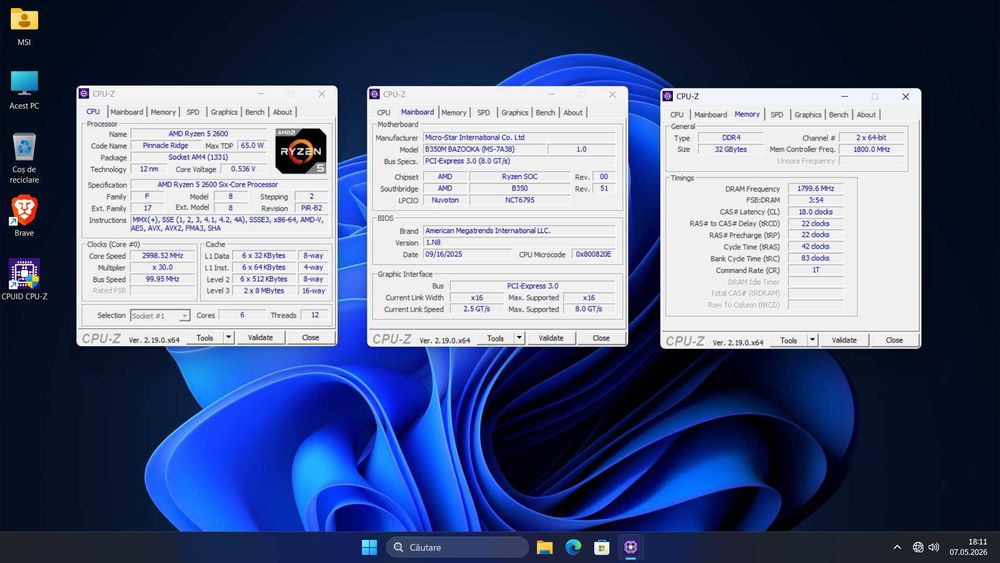Open Graphics tab in CPU window
The image size is (1000, 563).
click(224, 112)
